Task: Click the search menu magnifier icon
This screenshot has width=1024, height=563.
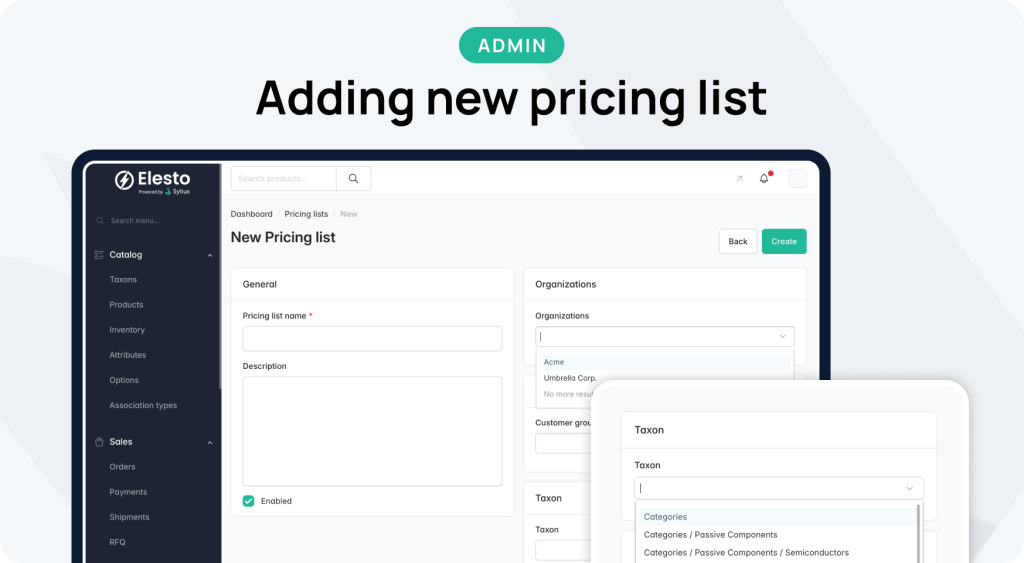Action: [x=100, y=221]
